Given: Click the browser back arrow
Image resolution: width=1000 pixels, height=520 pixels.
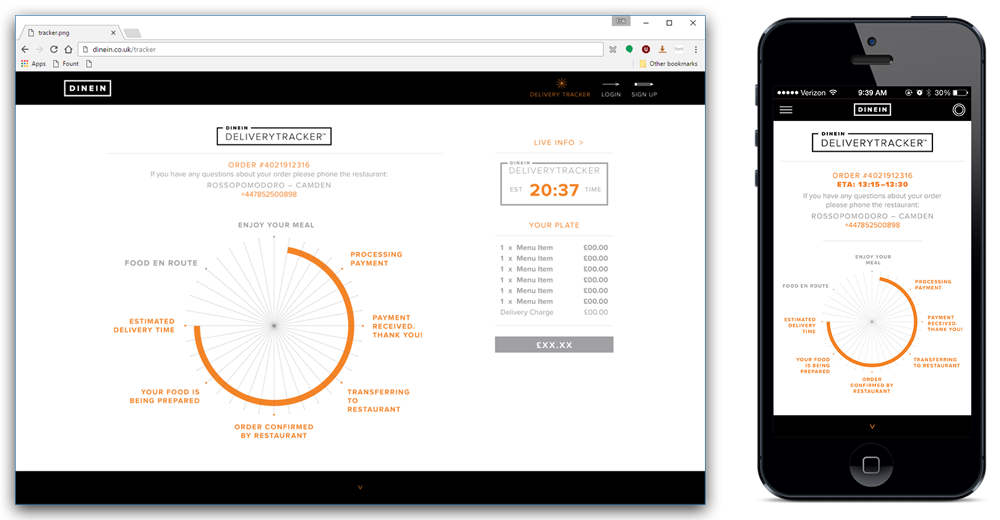Looking at the screenshot, I should pyautogui.click(x=25, y=49).
